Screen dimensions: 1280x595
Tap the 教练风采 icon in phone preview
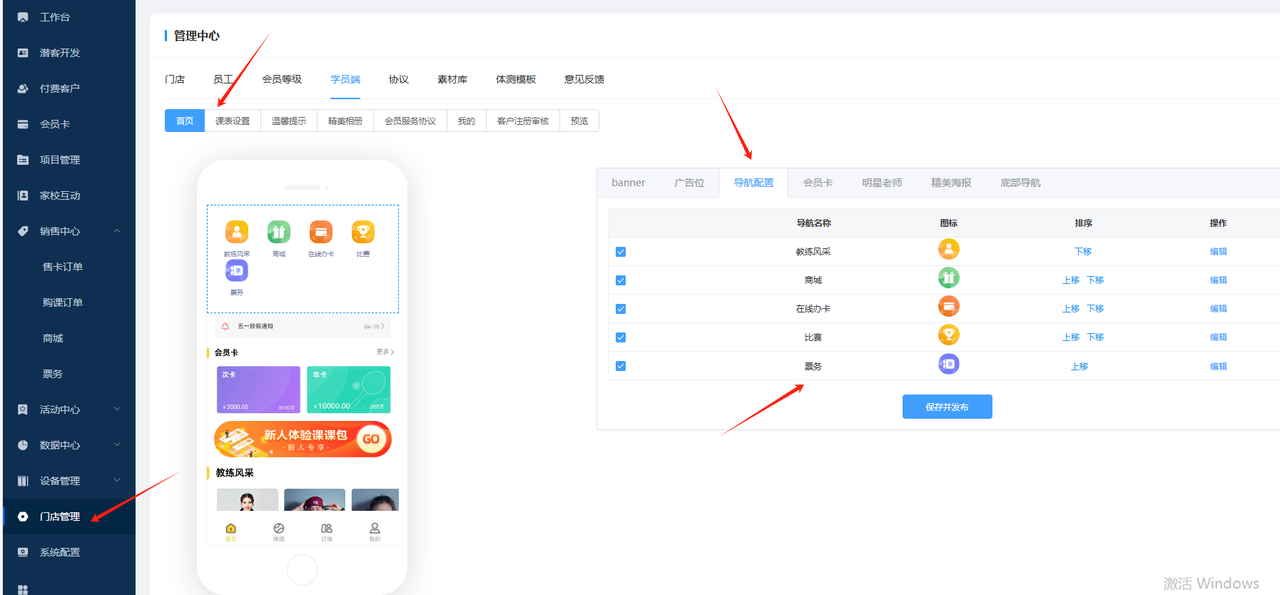[236, 232]
